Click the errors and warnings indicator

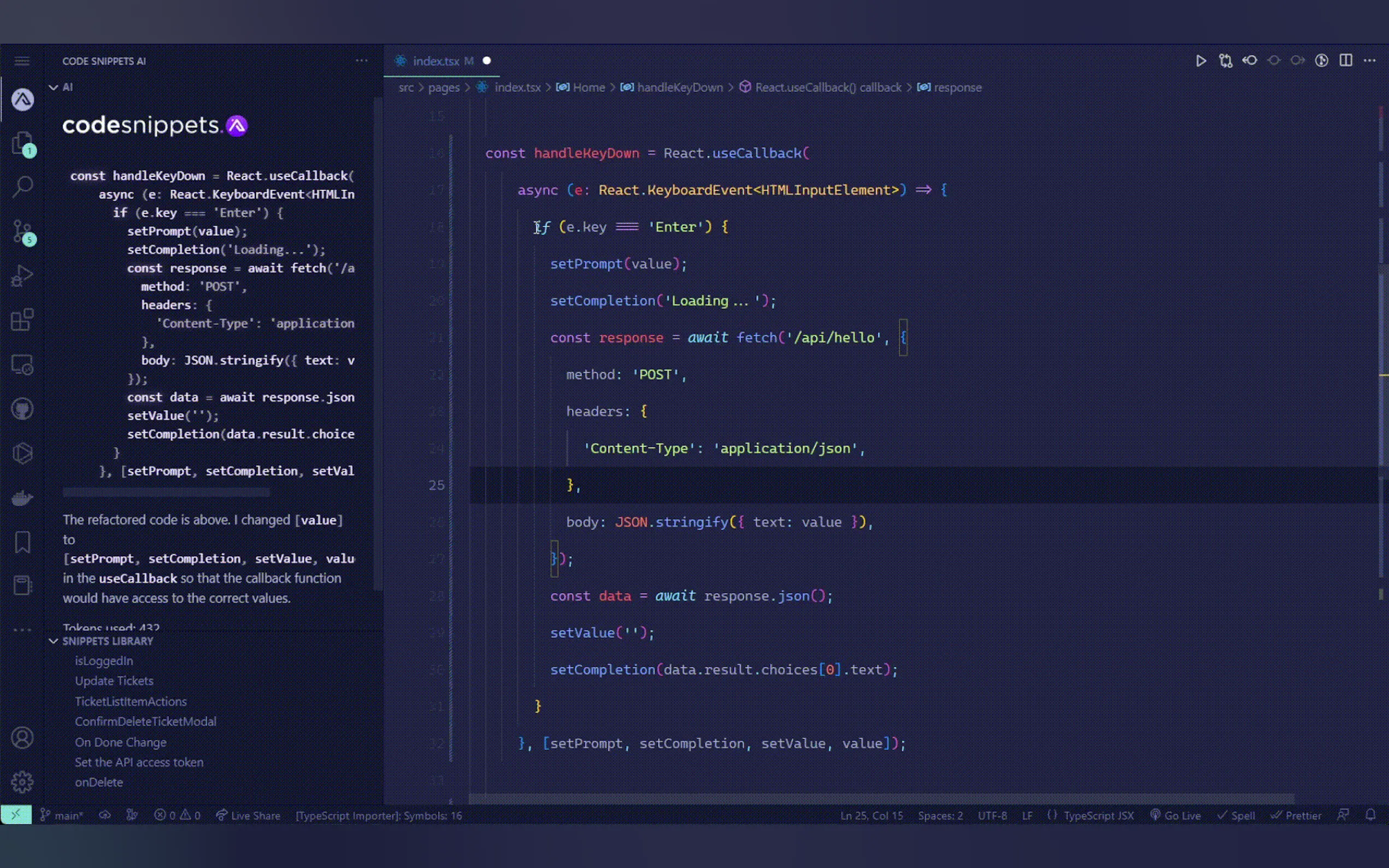click(177, 815)
